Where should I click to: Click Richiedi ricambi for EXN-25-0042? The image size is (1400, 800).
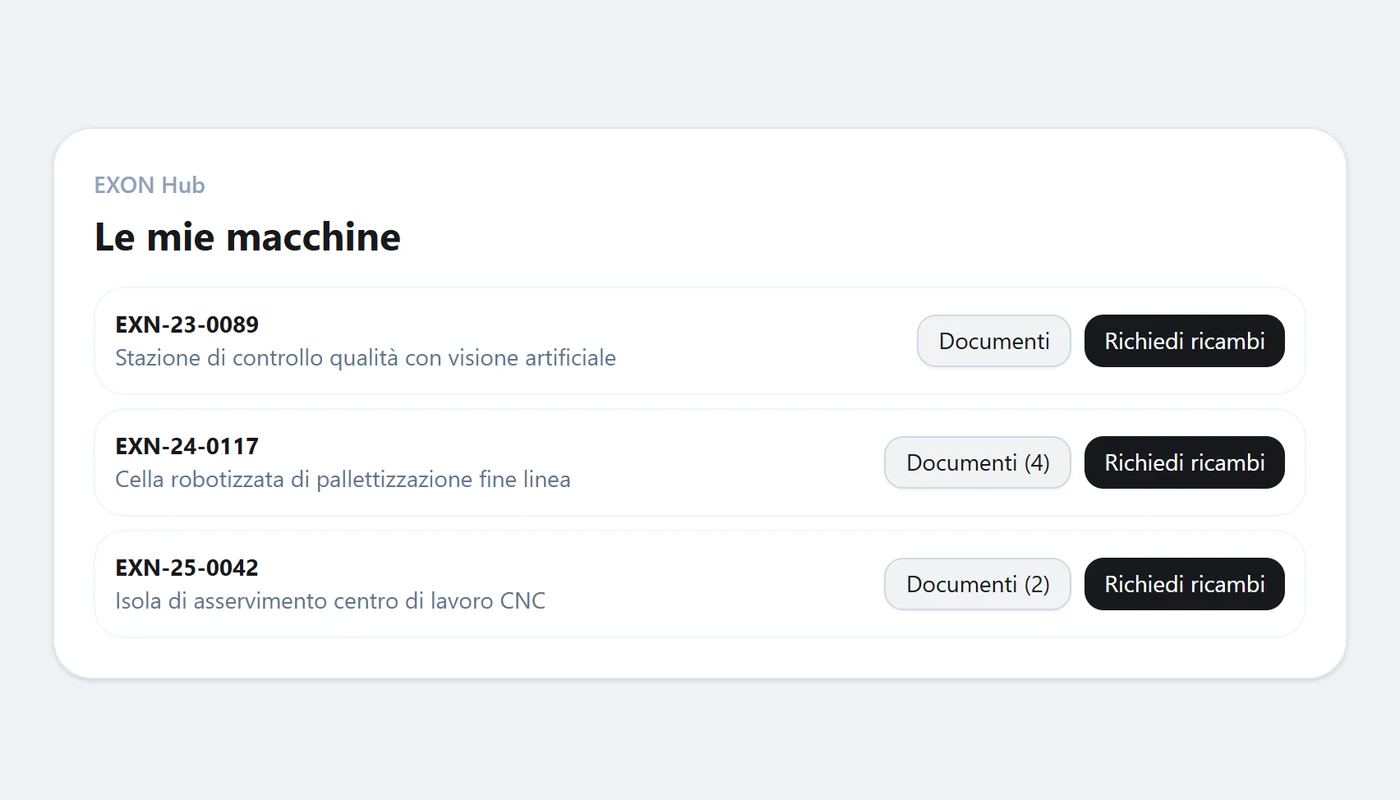click(1184, 584)
